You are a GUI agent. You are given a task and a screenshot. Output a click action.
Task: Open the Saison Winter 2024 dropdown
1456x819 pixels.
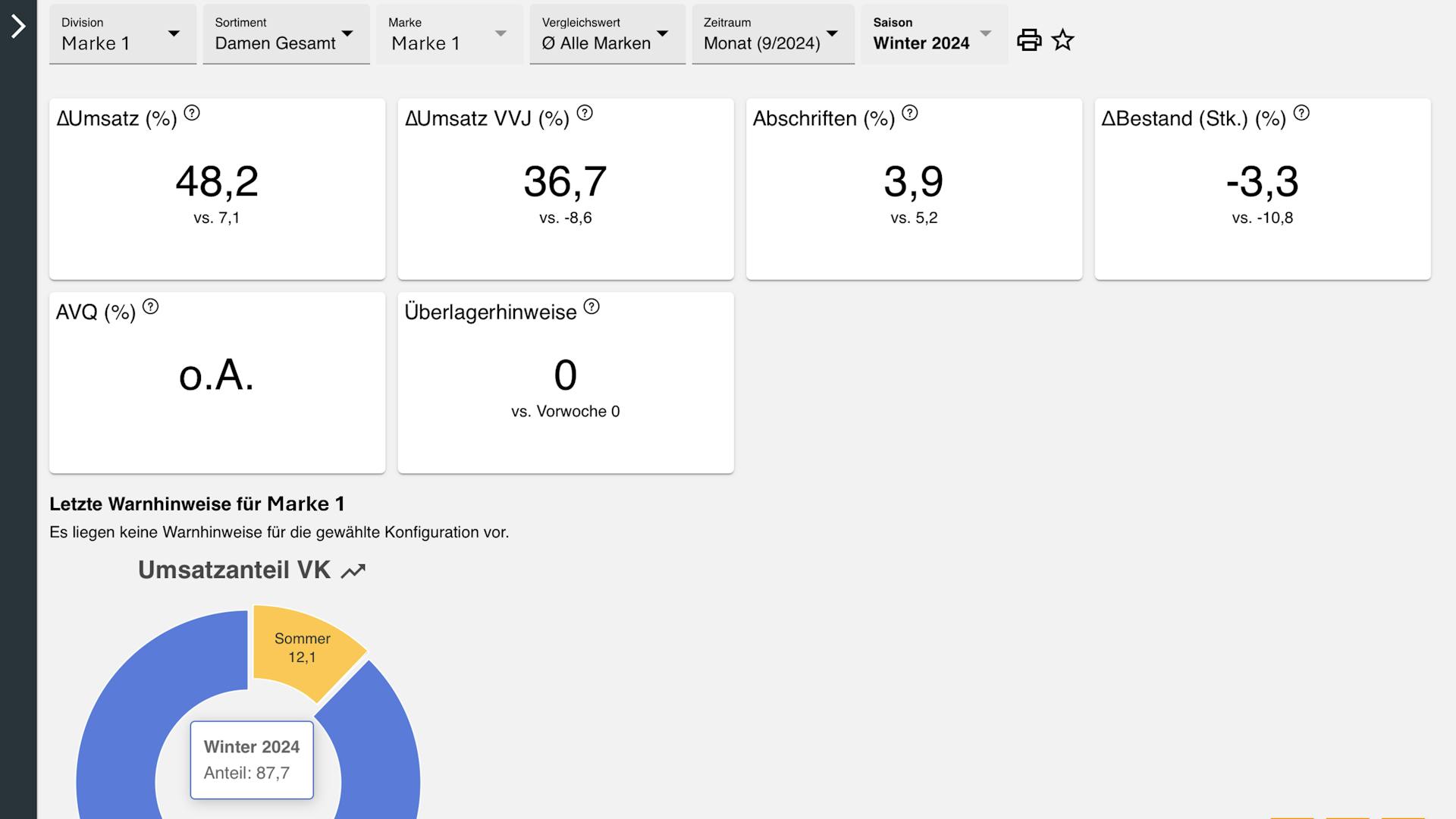(934, 34)
